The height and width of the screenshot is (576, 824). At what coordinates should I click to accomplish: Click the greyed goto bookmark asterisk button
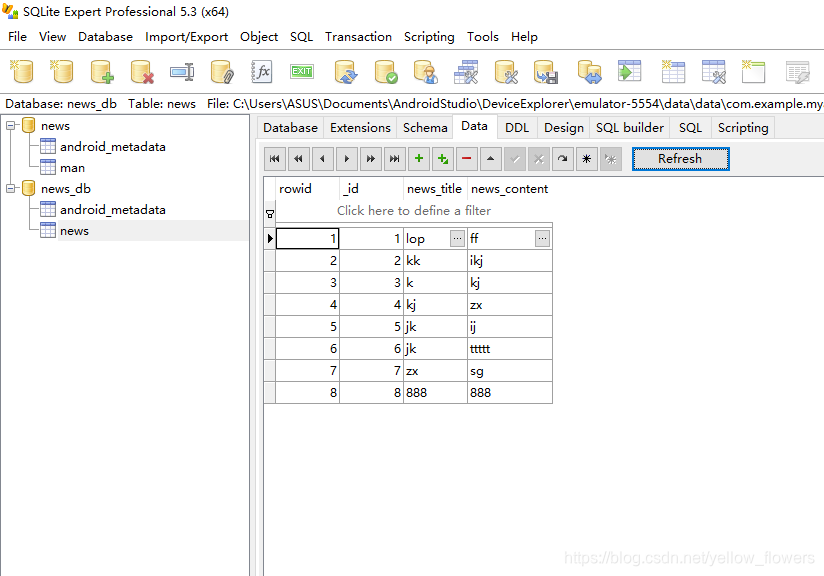[x=611, y=159]
